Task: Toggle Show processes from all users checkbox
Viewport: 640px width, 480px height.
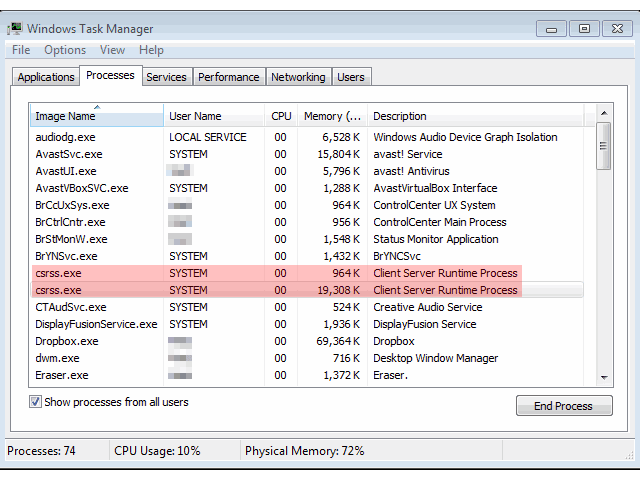Action: click(x=35, y=402)
